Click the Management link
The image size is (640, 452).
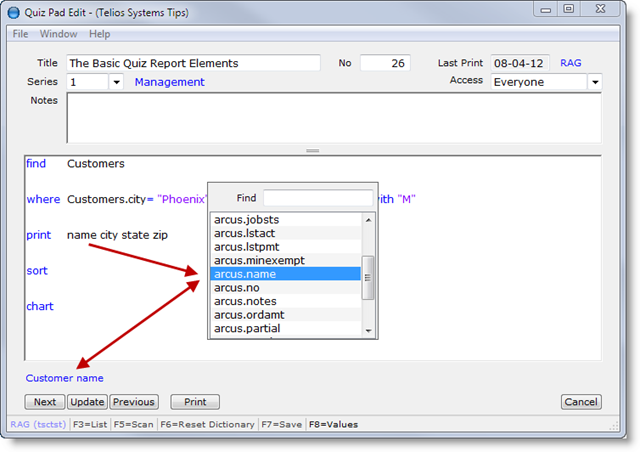pos(170,82)
